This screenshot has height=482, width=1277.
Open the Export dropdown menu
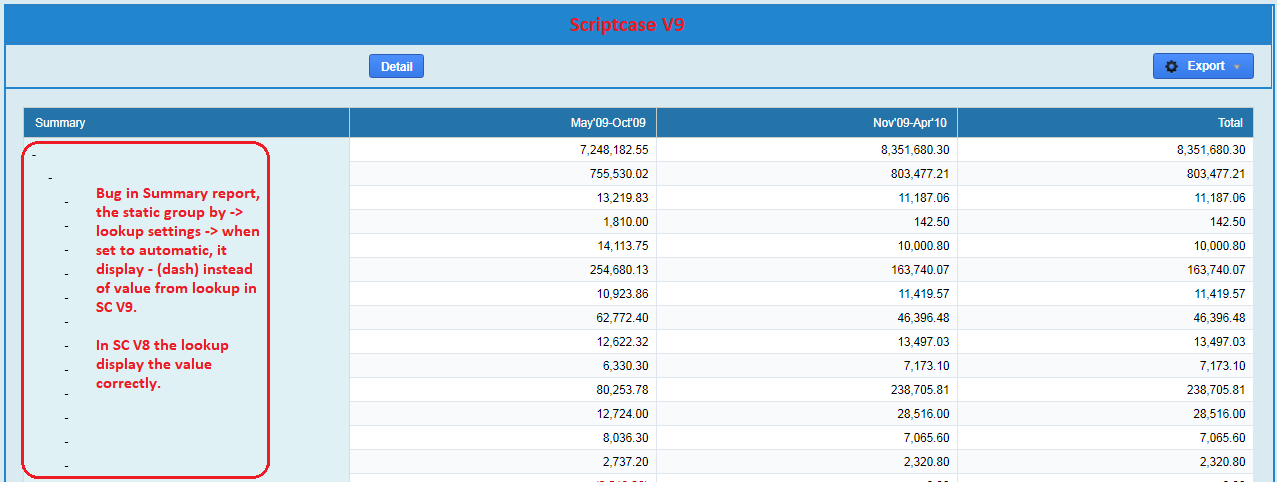pos(1203,66)
